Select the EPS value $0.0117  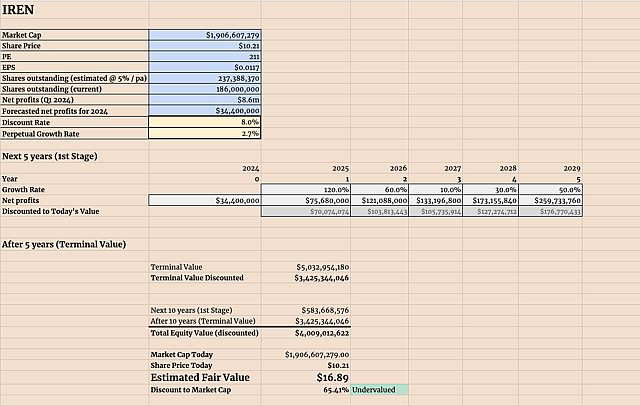[204, 67]
